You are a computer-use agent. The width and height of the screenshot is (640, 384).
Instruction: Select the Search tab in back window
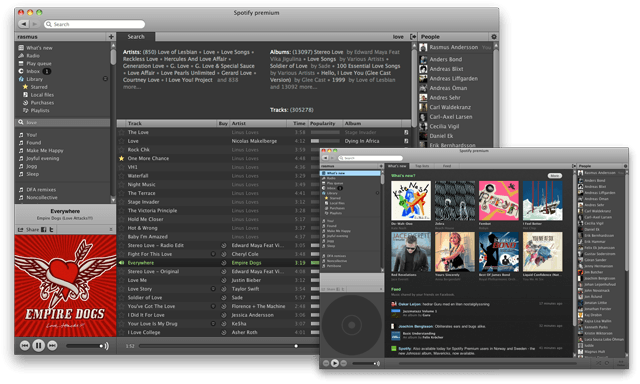tap(136, 37)
